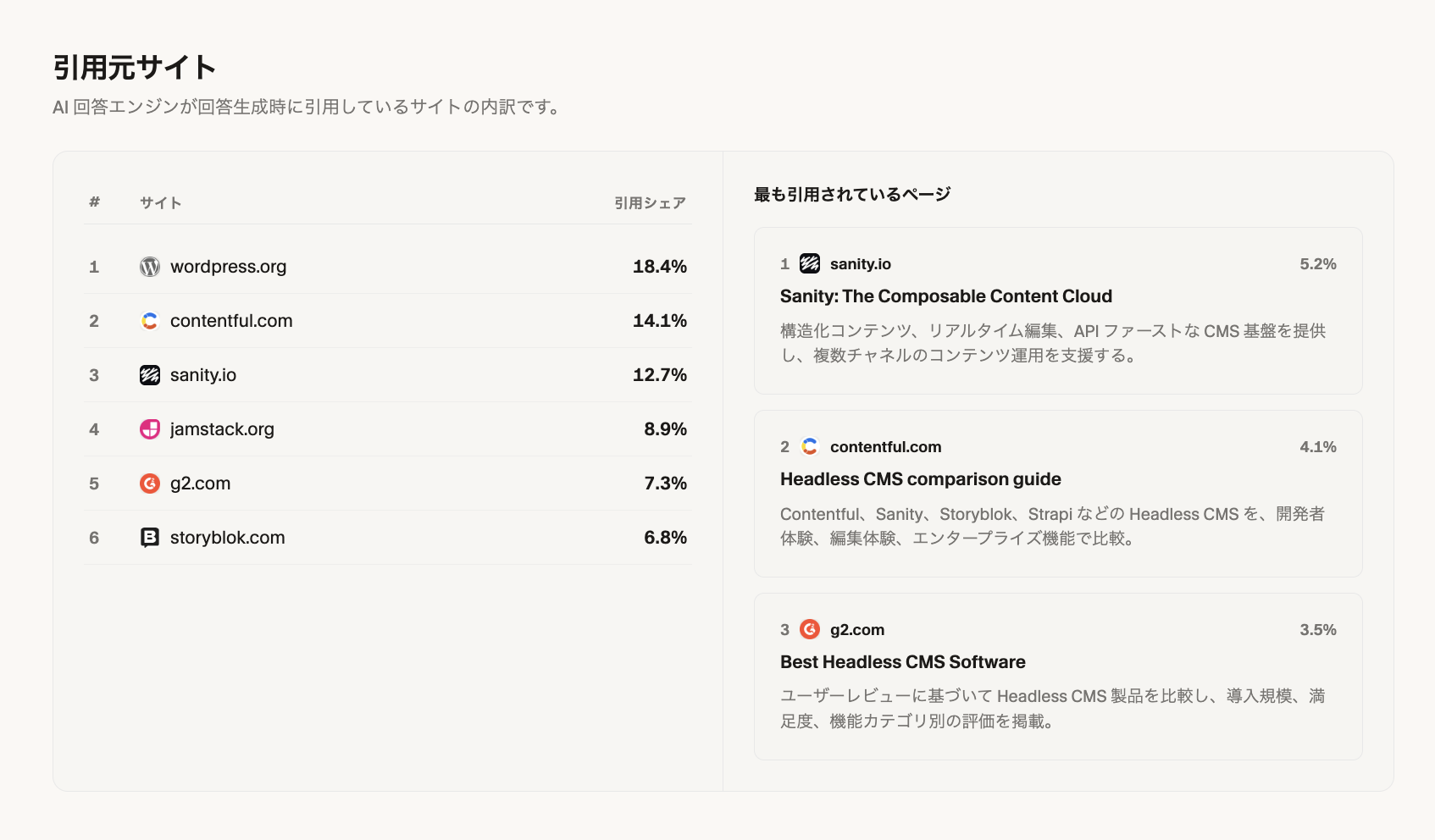The height and width of the screenshot is (840, 1435).
Task: Click the 引用元サイト page title
Action: pyautogui.click(x=134, y=68)
